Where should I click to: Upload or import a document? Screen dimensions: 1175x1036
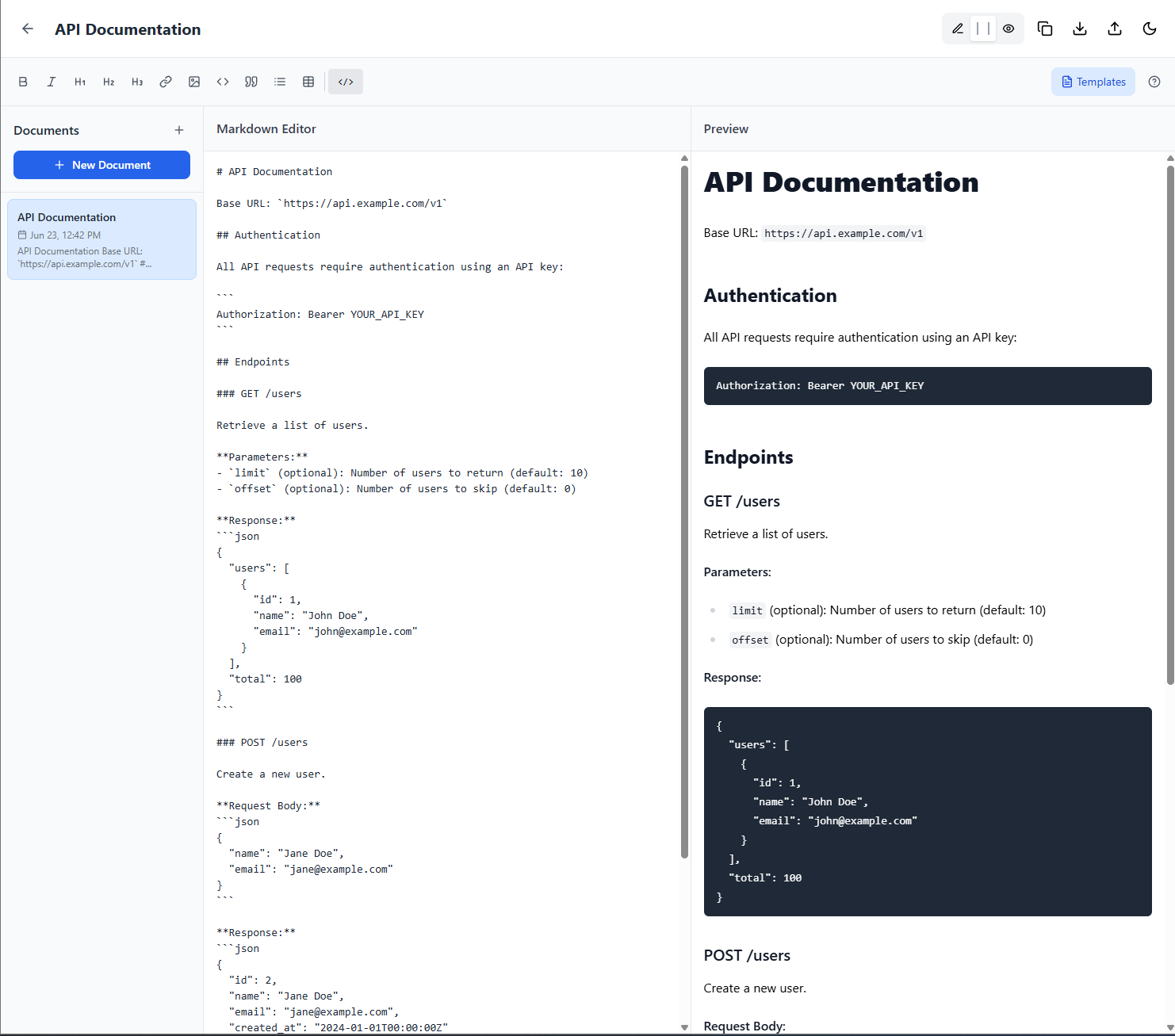[x=1115, y=29]
